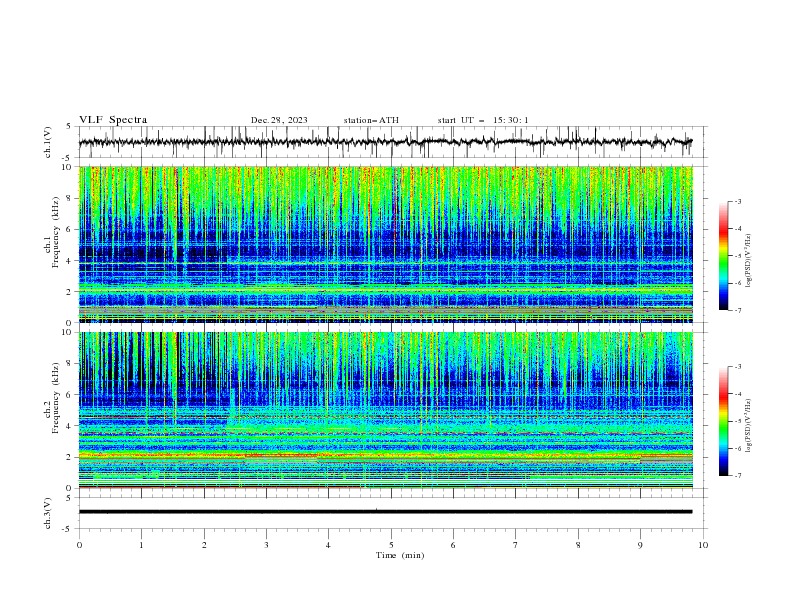The width and height of the screenshot is (792, 612).
Task: Click the "VLF Spectra" title text
Action: click(113, 120)
